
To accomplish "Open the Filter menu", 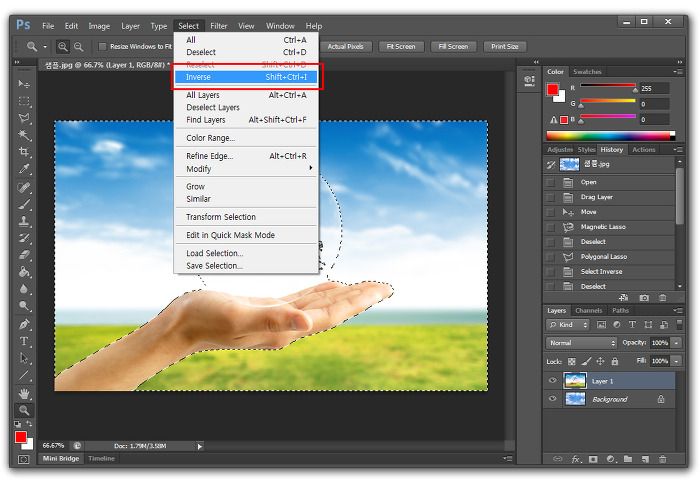I will click(219, 26).
